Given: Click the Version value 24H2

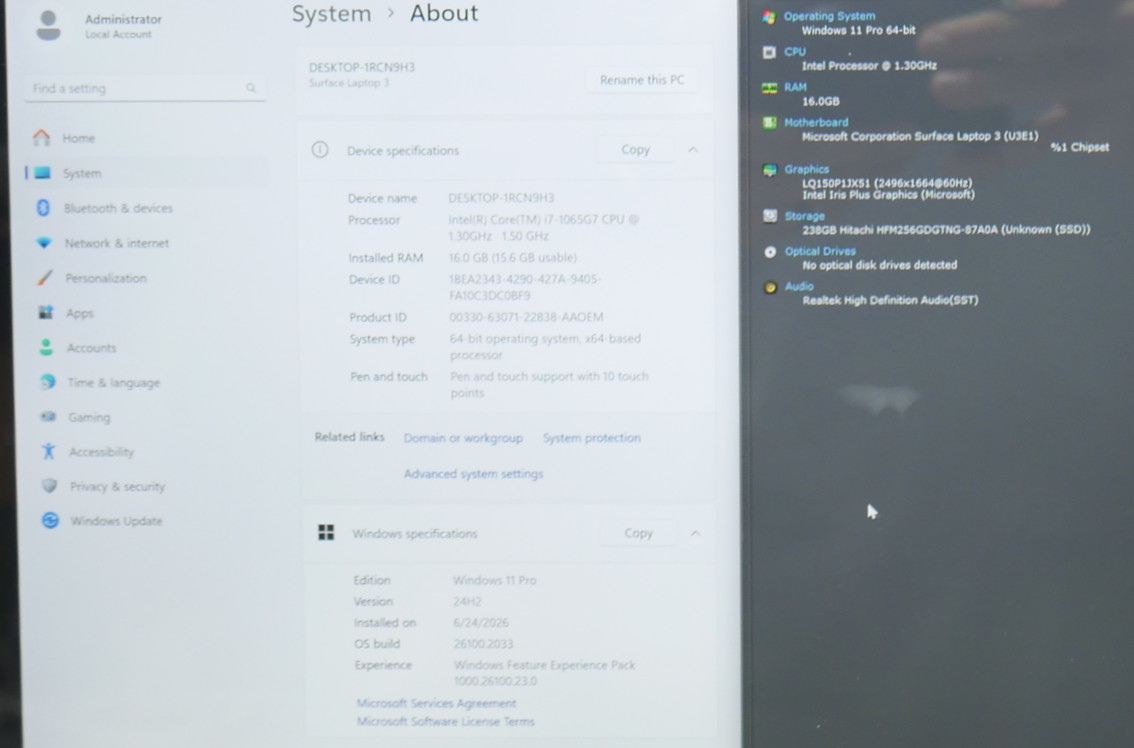Looking at the screenshot, I should [x=467, y=601].
